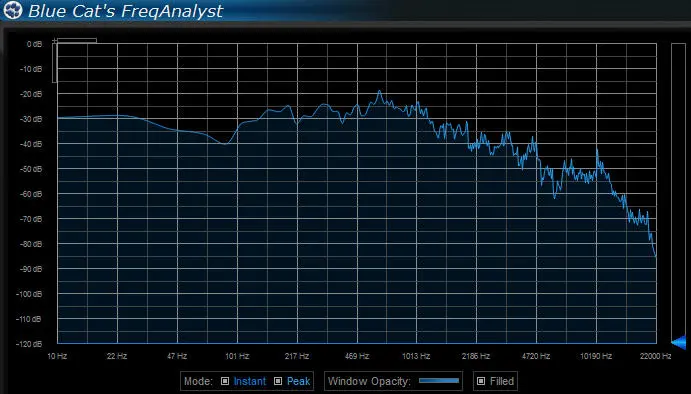This screenshot has height=394, width=691.
Task: Click the "217 Hz" frequency label
Action: click(x=297, y=356)
